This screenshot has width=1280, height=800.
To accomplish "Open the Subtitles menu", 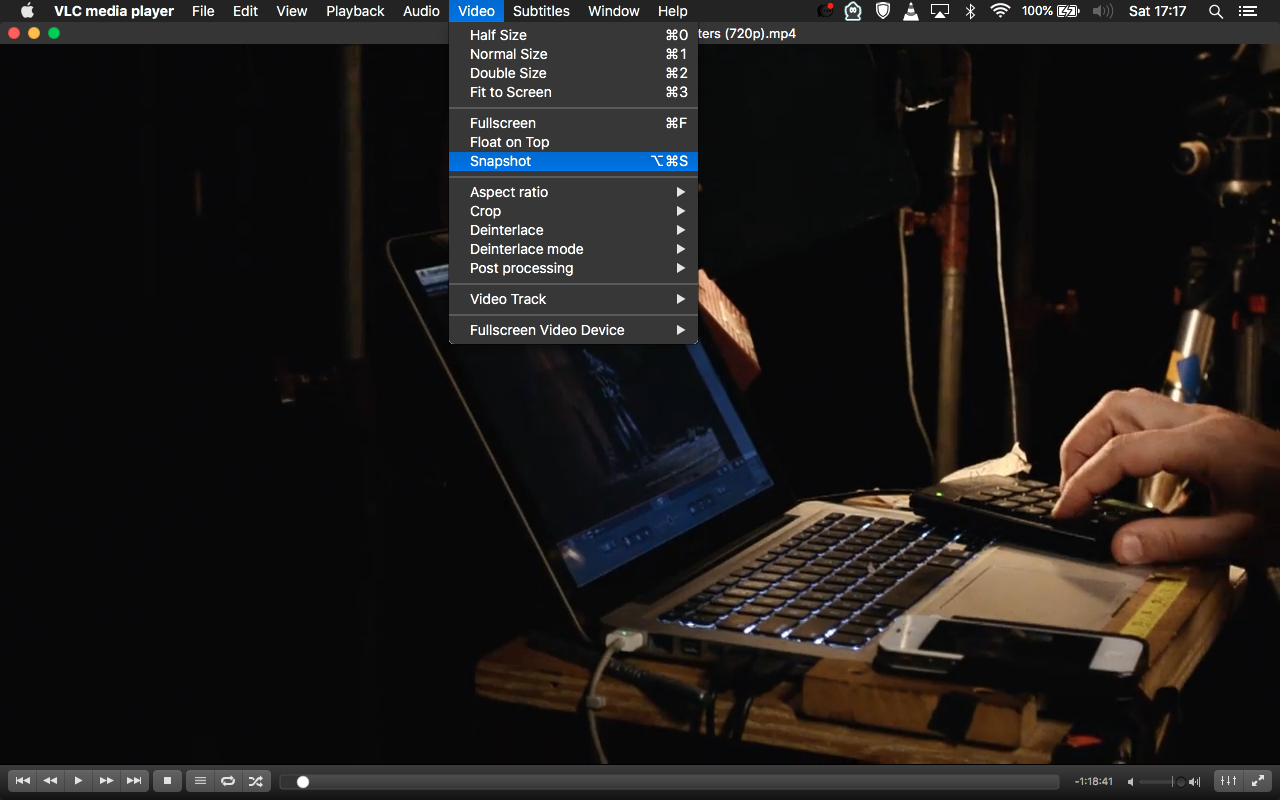I will (541, 11).
